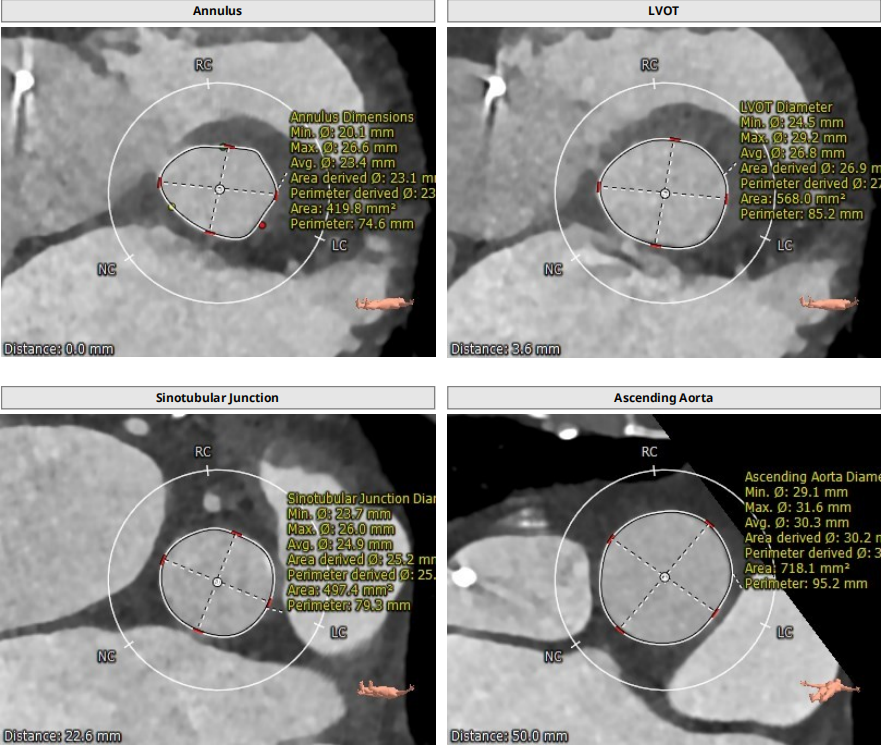Image resolution: width=885 pixels, height=747 pixels.
Task: Click the Distance 50.0 mm readout
Action: click(x=507, y=736)
